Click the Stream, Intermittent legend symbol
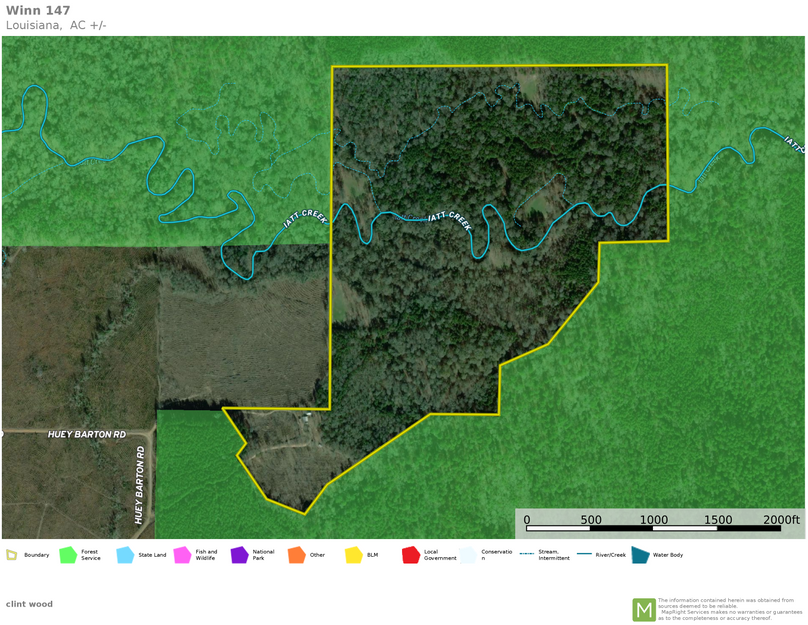Viewport: 808px width, 625px height. (526, 555)
